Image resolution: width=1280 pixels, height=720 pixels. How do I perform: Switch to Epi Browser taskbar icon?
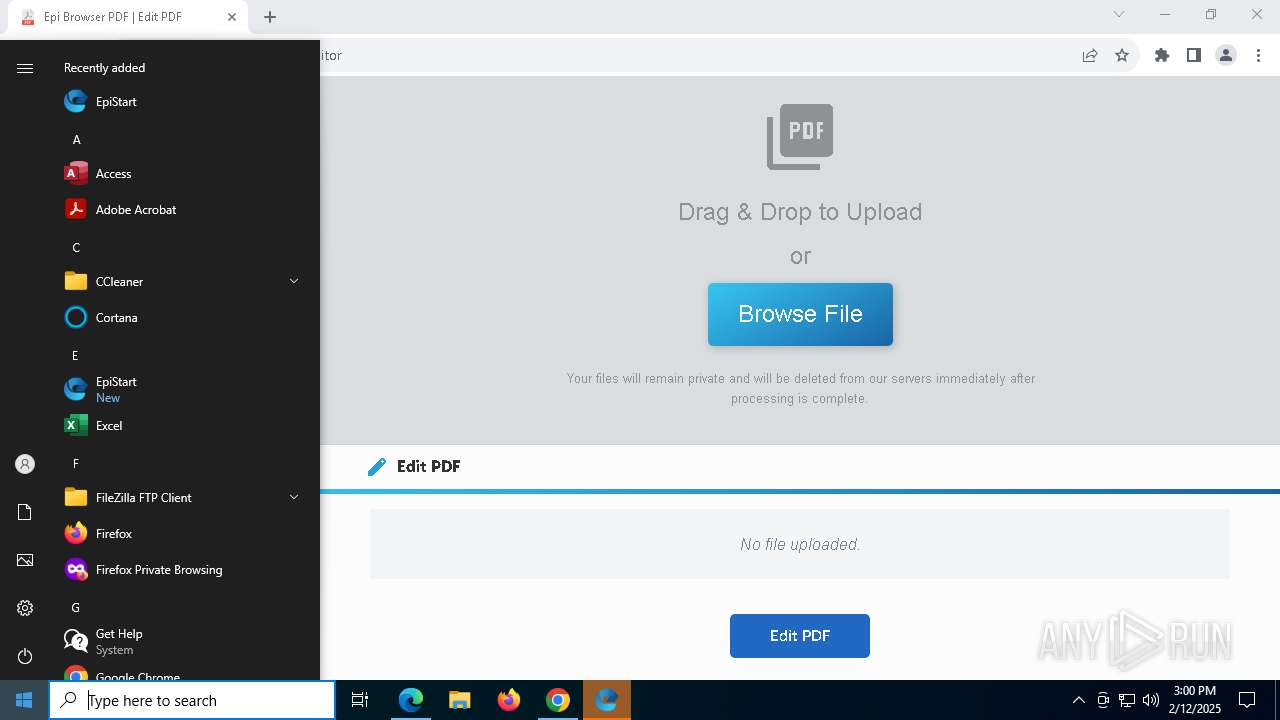click(x=607, y=700)
